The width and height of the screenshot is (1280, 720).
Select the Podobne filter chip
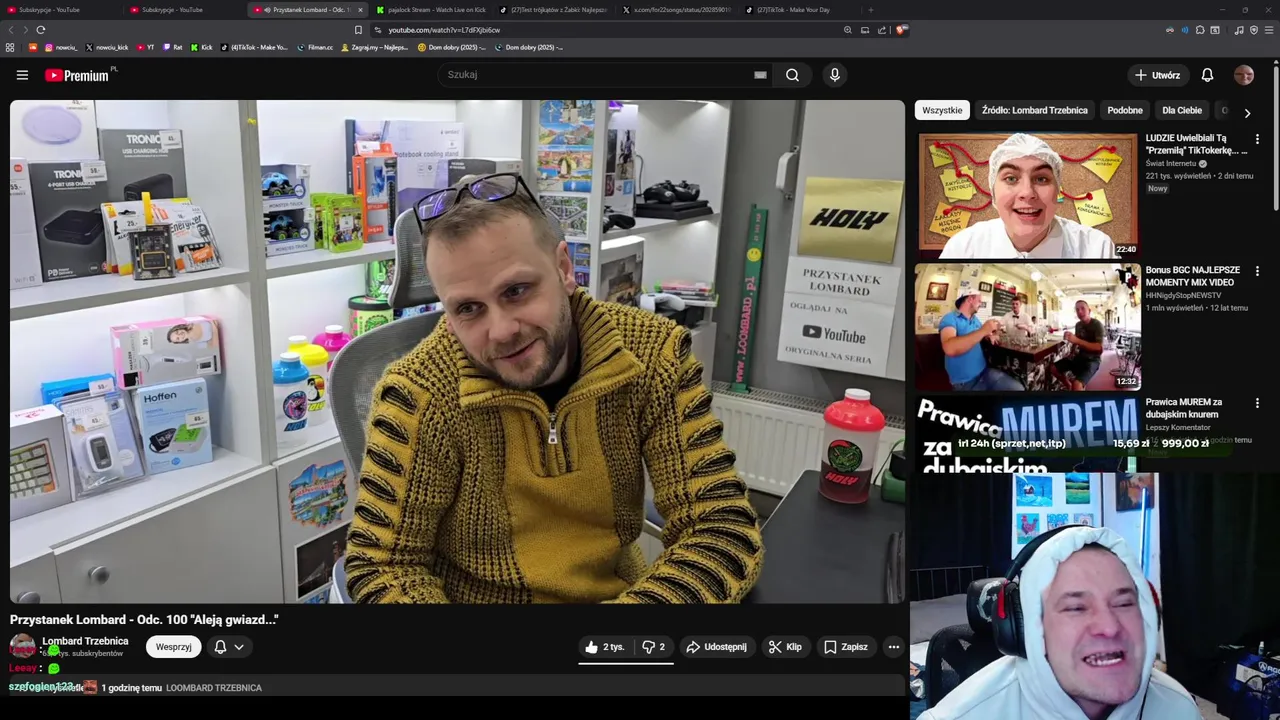tap(1125, 111)
